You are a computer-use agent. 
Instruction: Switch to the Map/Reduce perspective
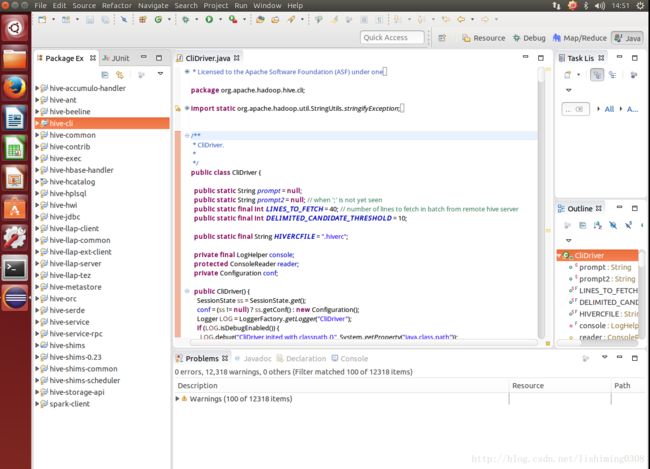click(579, 38)
